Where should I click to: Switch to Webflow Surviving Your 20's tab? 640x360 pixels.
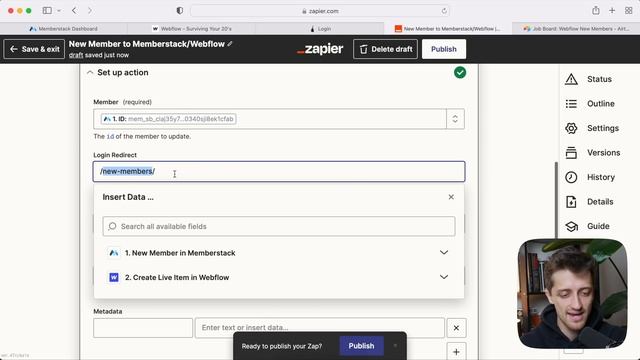[191, 29]
